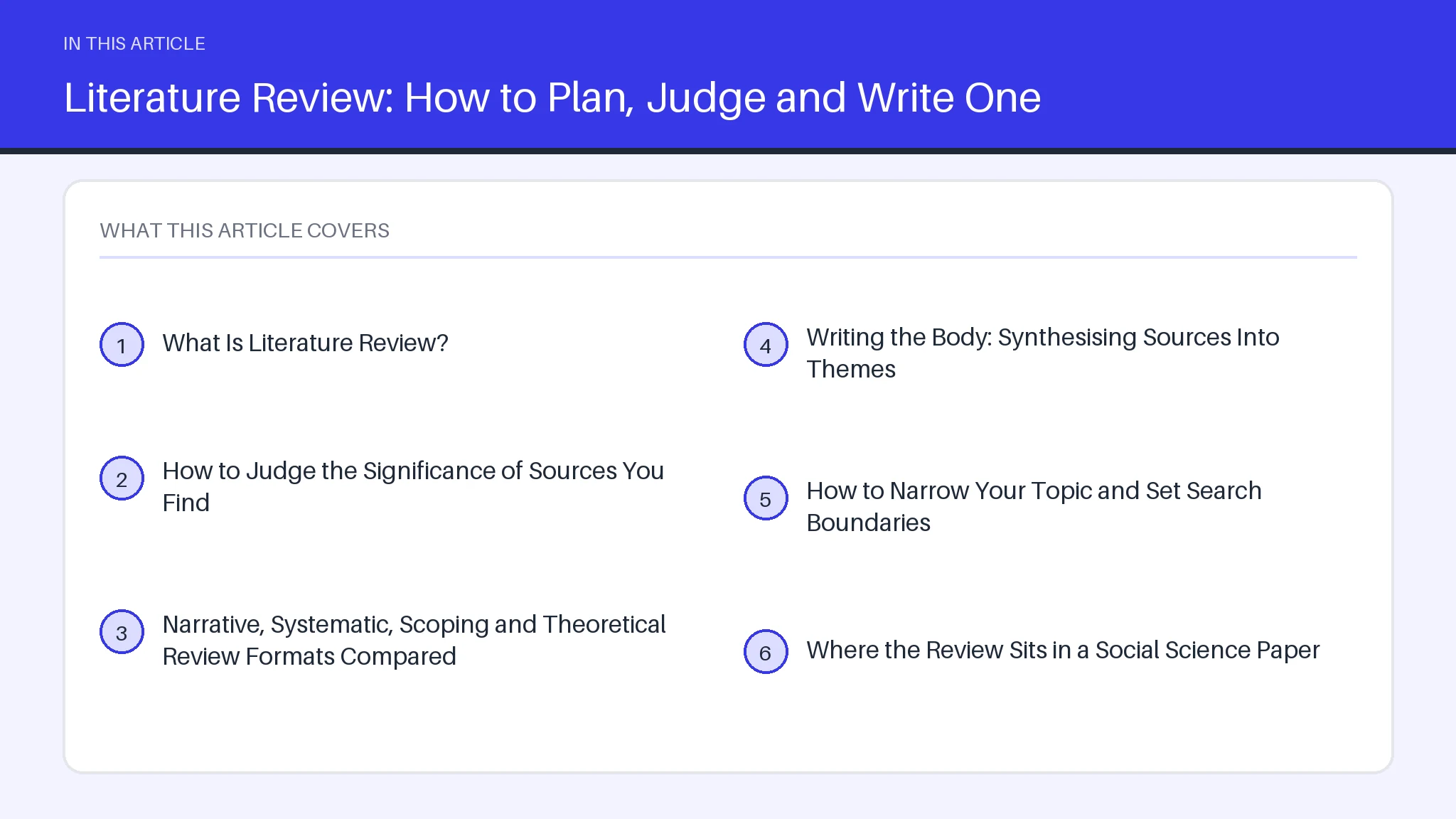Click the number 1 circle badge

click(x=122, y=345)
